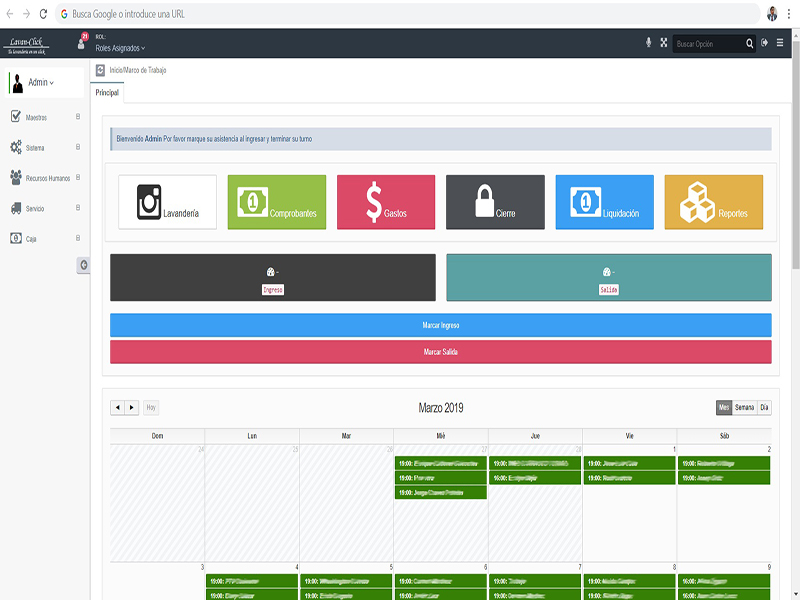Open the Caja sidebar menu
The height and width of the screenshot is (600, 800).
pos(45,238)
